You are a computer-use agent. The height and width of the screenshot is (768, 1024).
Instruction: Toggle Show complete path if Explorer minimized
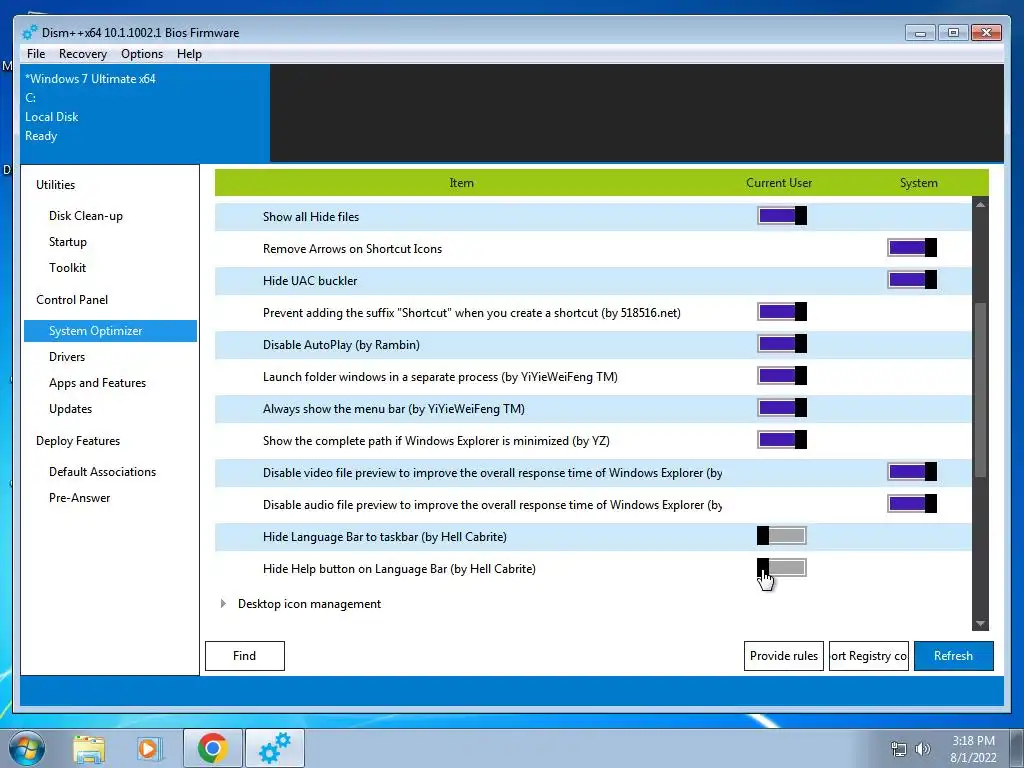tap(782, 440)
